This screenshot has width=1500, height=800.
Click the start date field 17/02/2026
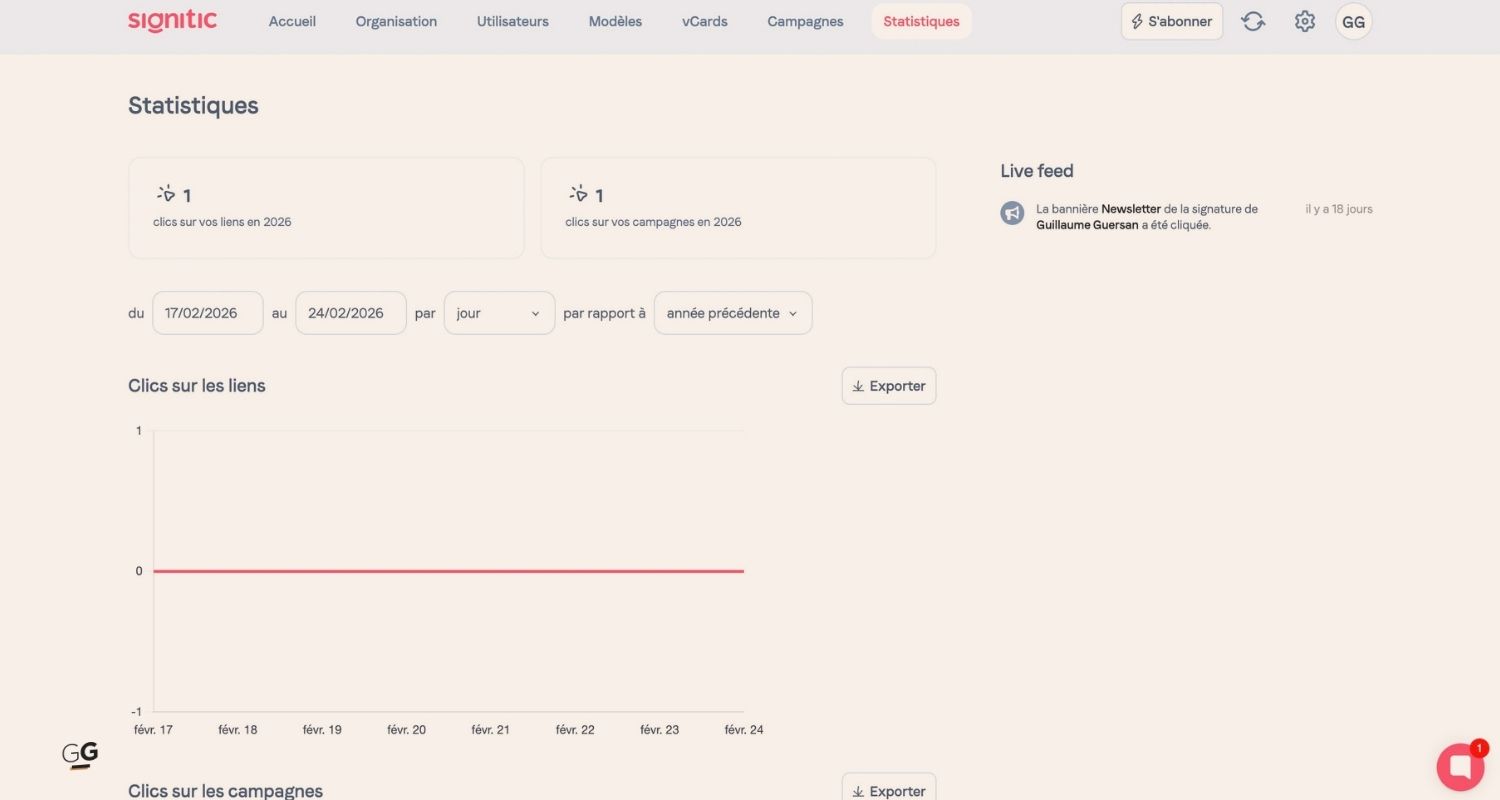click(207, 313)
